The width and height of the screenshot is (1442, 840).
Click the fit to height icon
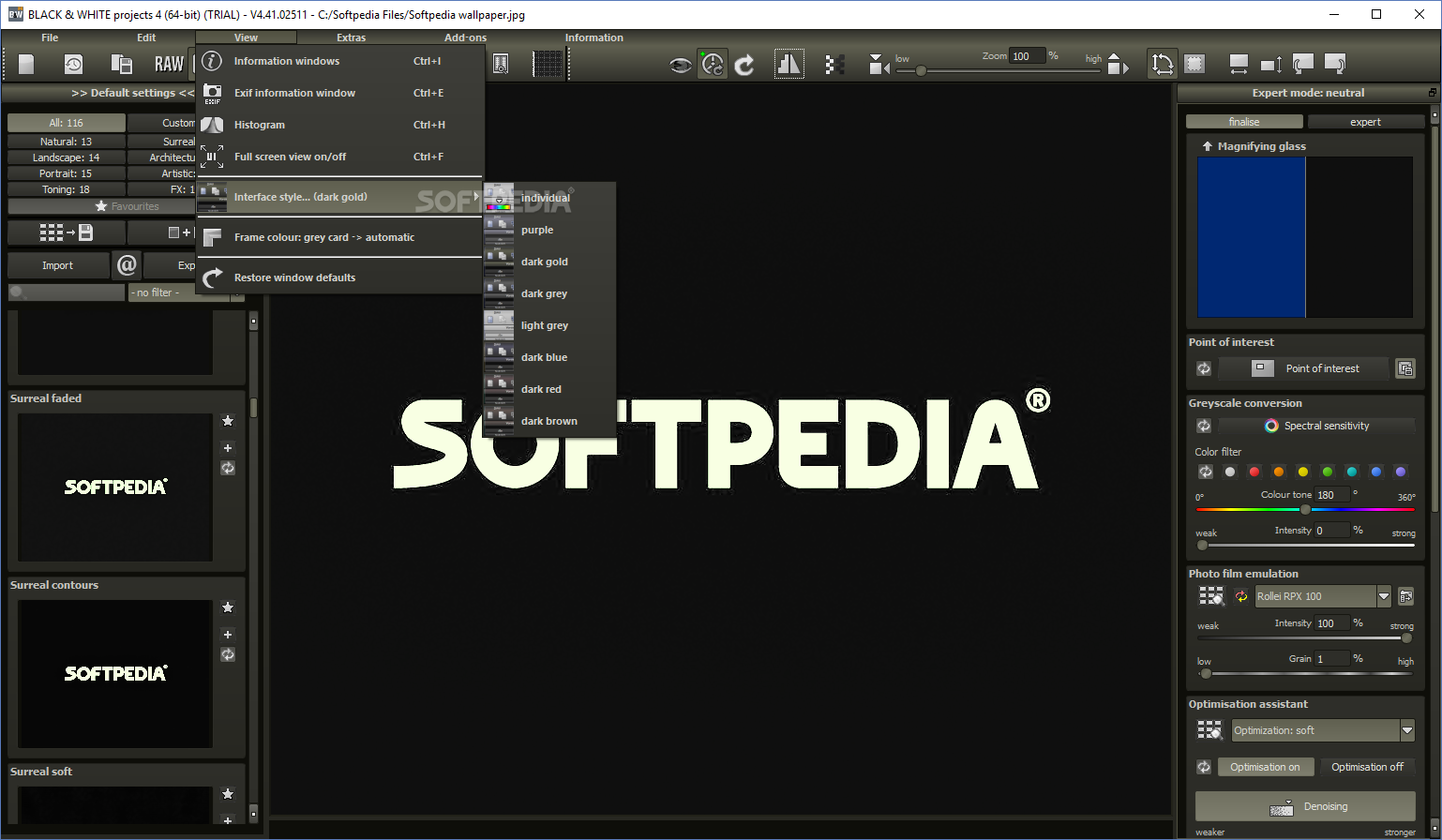(1271, 65)
